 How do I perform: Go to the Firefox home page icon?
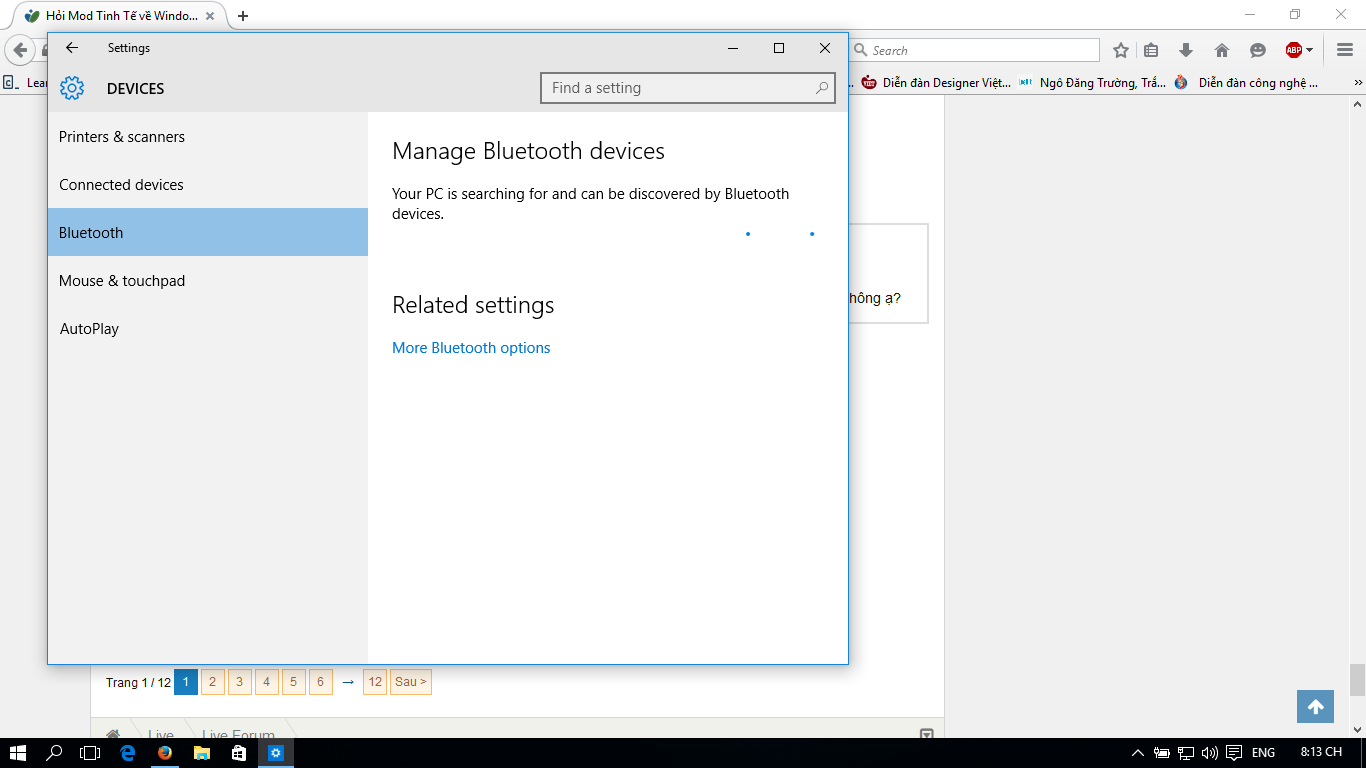[x=1222, y=50]
